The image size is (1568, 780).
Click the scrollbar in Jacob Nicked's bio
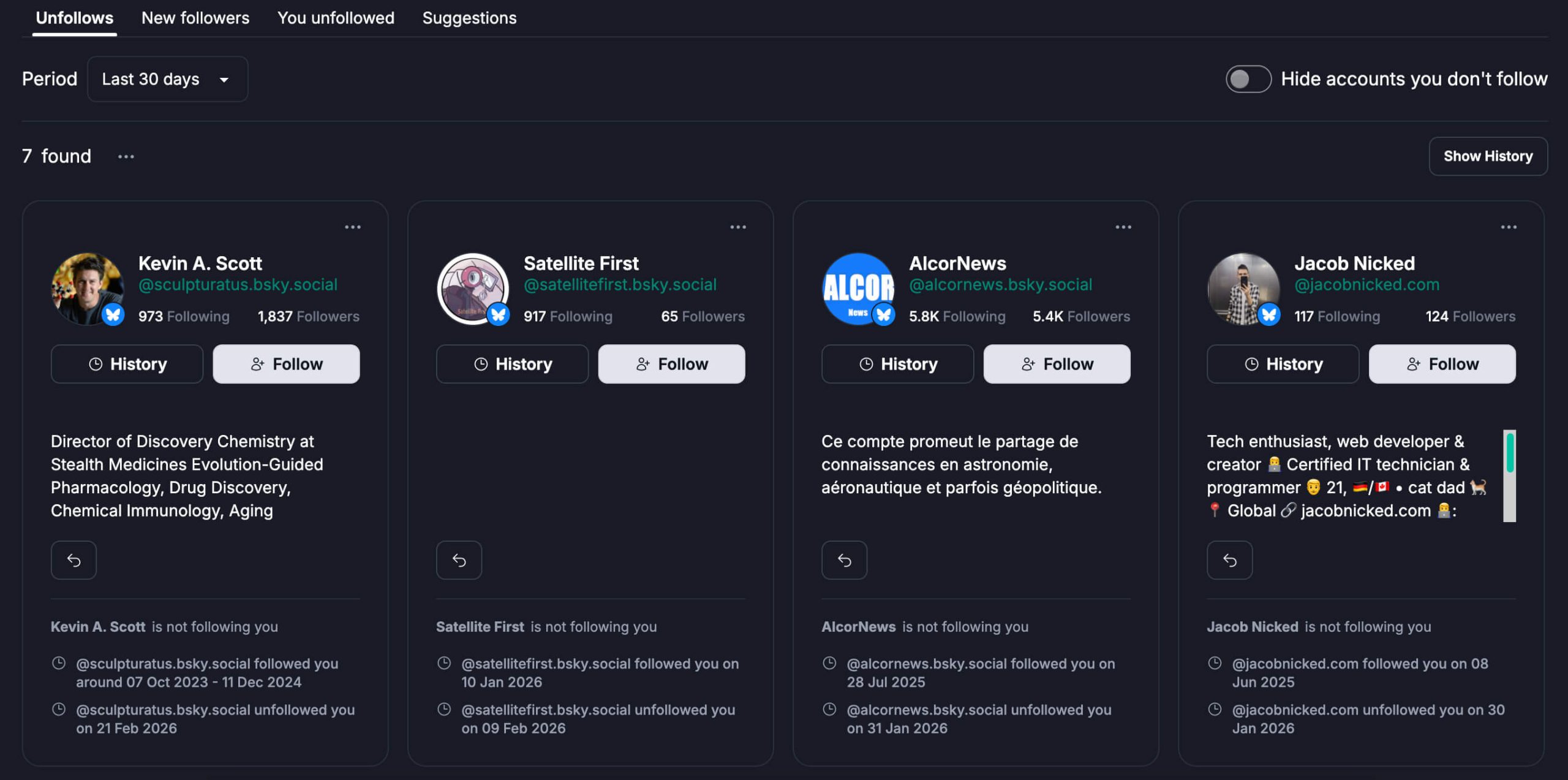(1509, 475)
